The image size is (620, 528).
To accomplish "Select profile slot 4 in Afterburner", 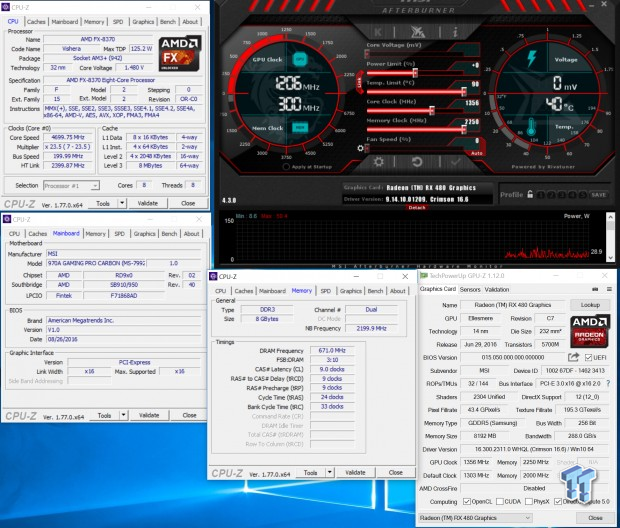I will click(x=572, y=195).
